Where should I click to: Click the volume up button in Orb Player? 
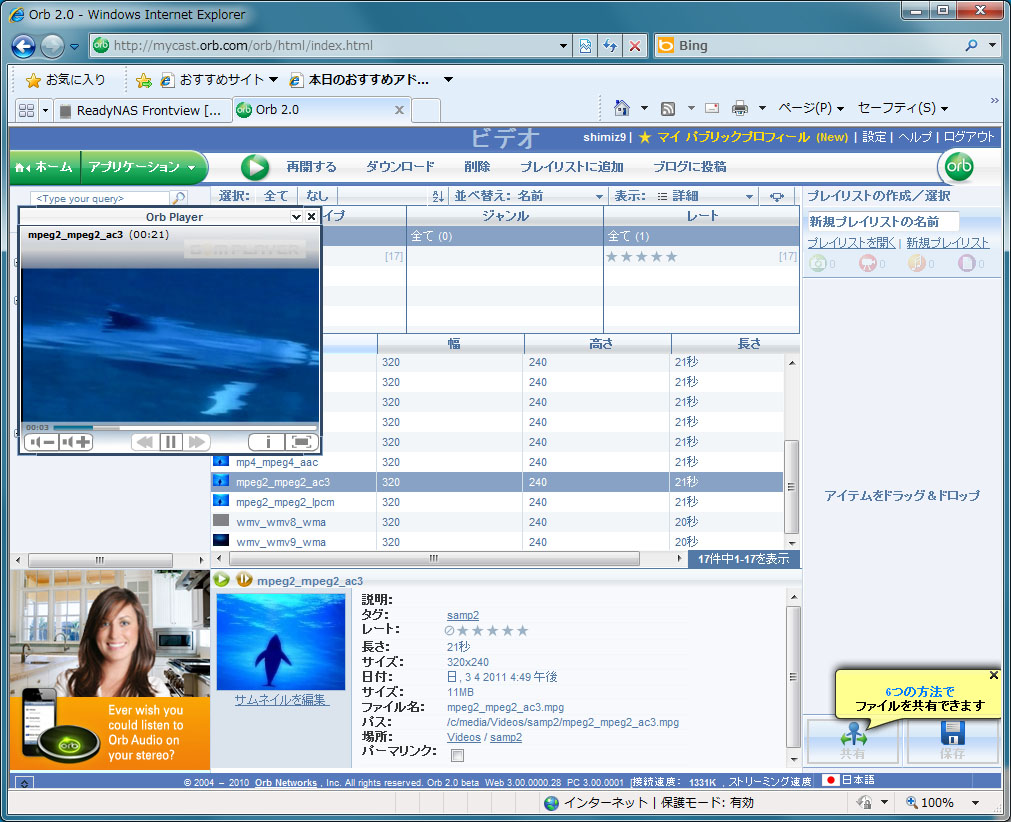77,442
